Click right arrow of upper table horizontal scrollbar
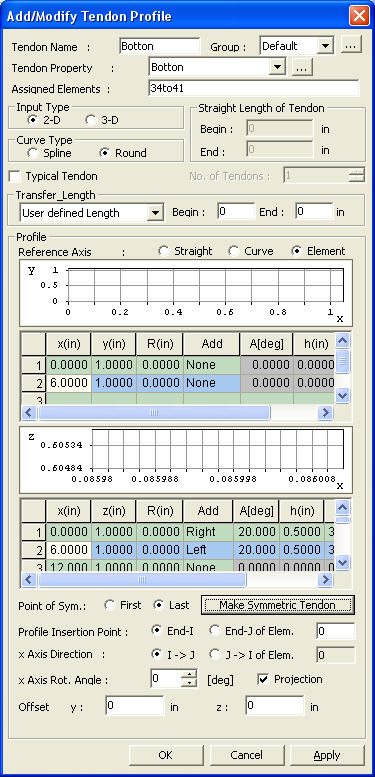The height and width of the screenshot is (777, 375). click(325, 412)
